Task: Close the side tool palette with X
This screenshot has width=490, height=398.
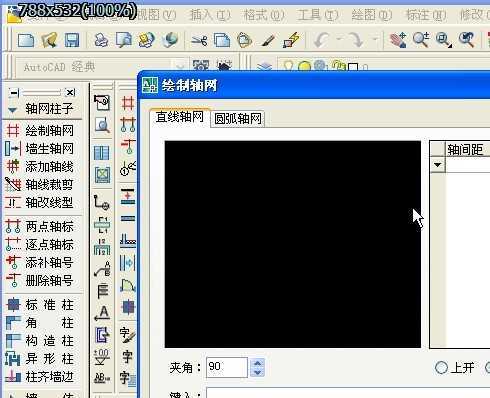Action: (x=70, y=92)
